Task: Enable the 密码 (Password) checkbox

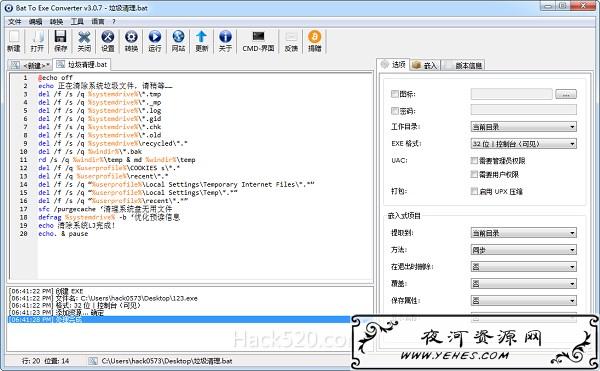Action: click(395, 111)
